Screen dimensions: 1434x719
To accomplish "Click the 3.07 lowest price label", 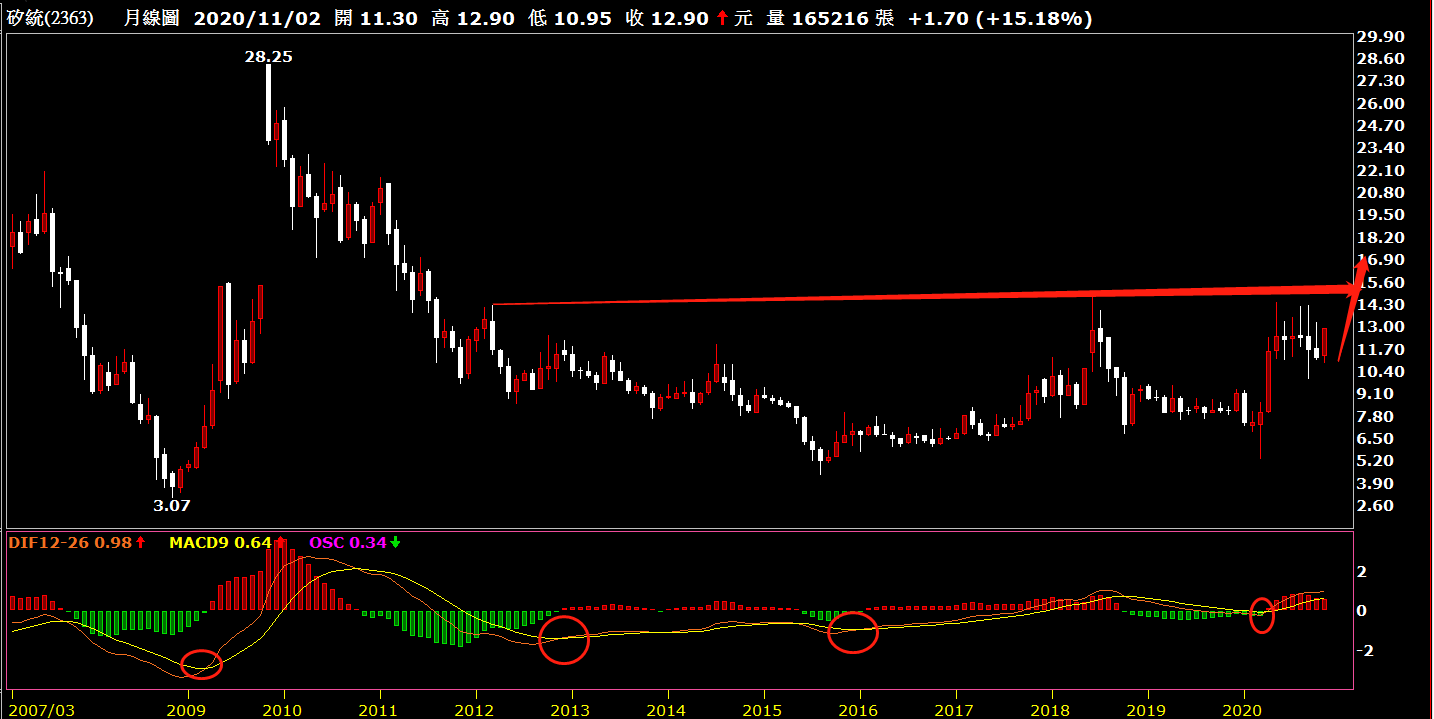I will (x=171, y=505).
